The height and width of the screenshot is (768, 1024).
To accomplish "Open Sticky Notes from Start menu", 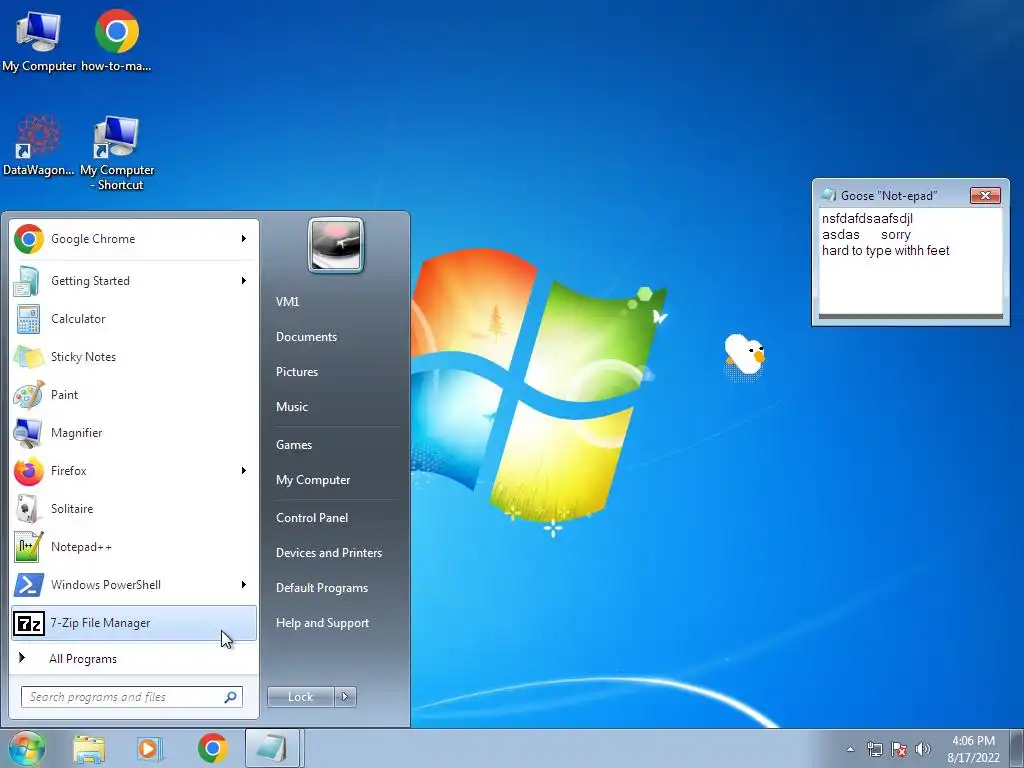I will (134, 357).
